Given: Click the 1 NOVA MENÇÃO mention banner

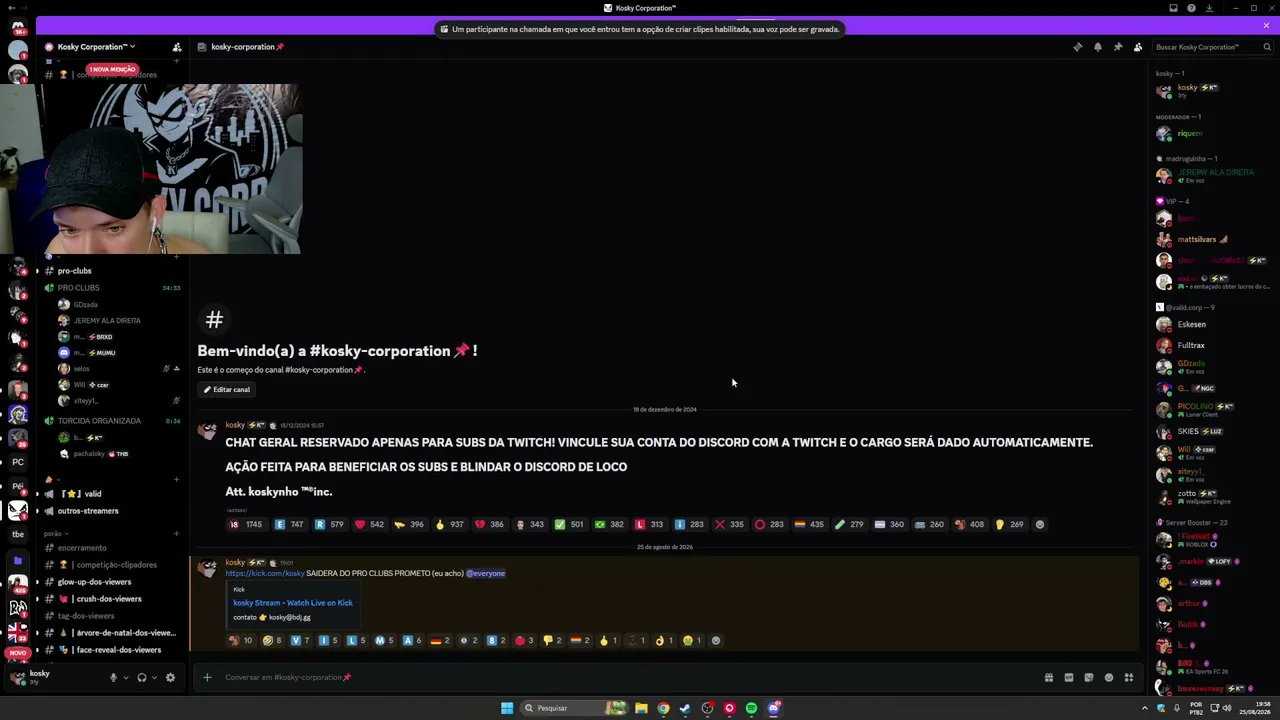Looking at the screenshot, I should [x=112, y=70].
